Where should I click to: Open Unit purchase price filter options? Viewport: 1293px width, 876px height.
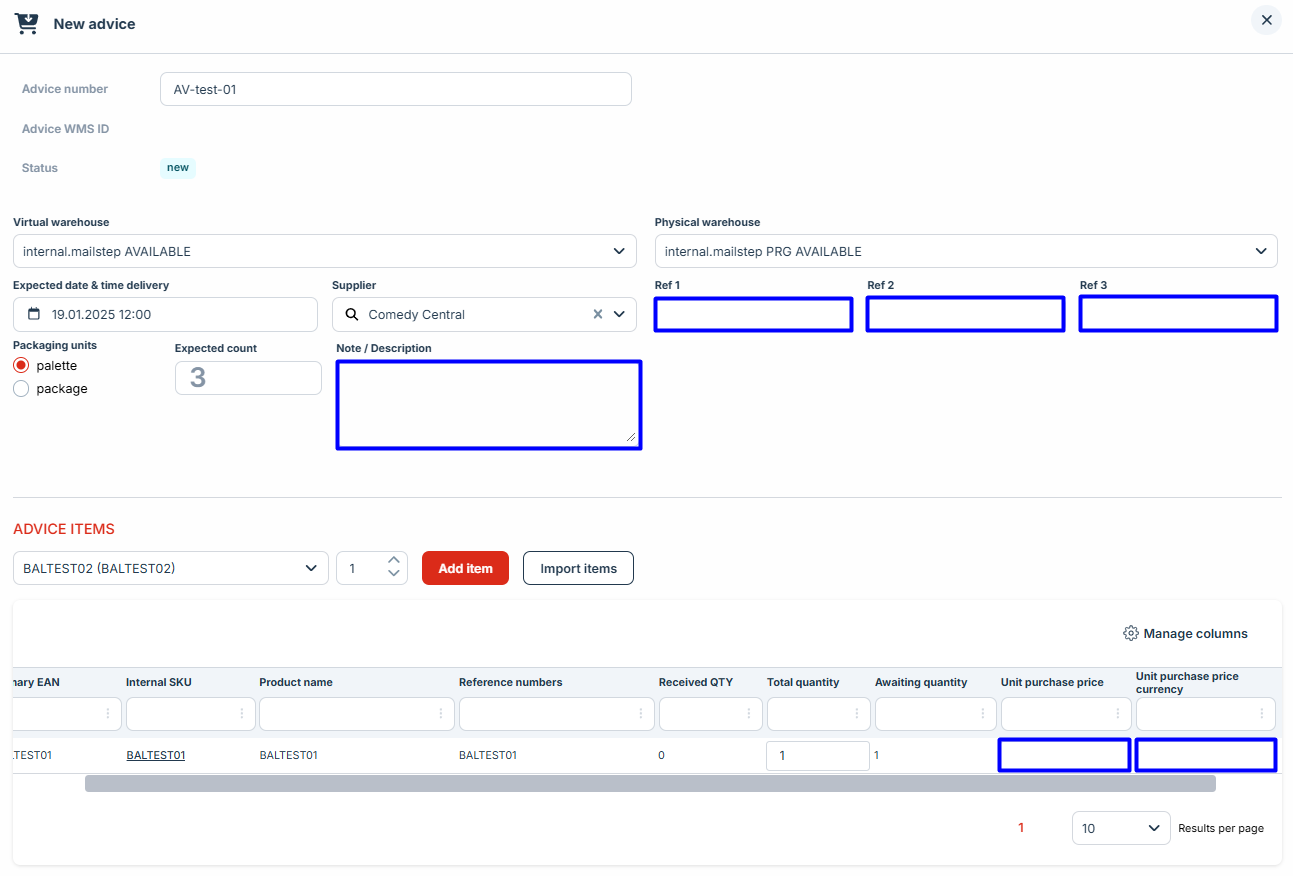[x=1117, y=714]
